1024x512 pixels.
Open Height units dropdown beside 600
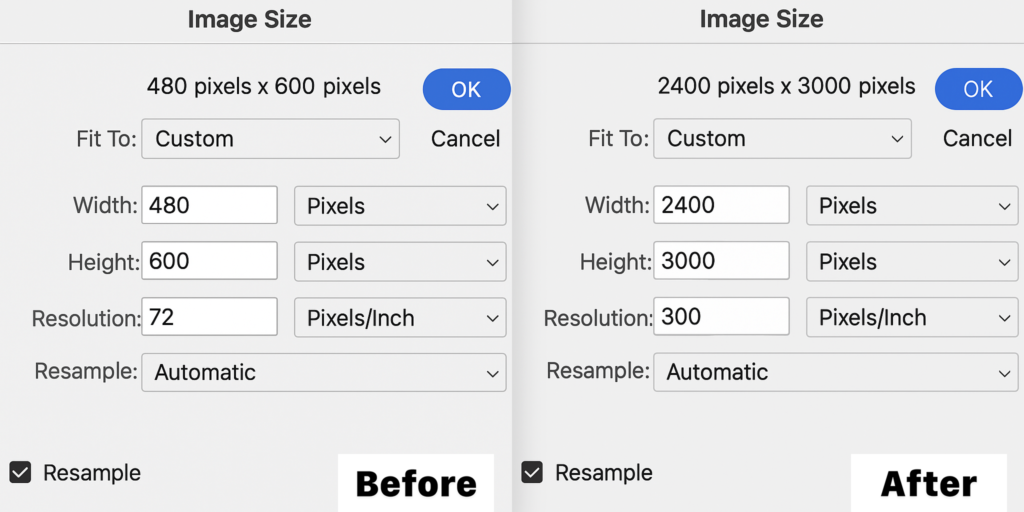(x=400, y=262)
